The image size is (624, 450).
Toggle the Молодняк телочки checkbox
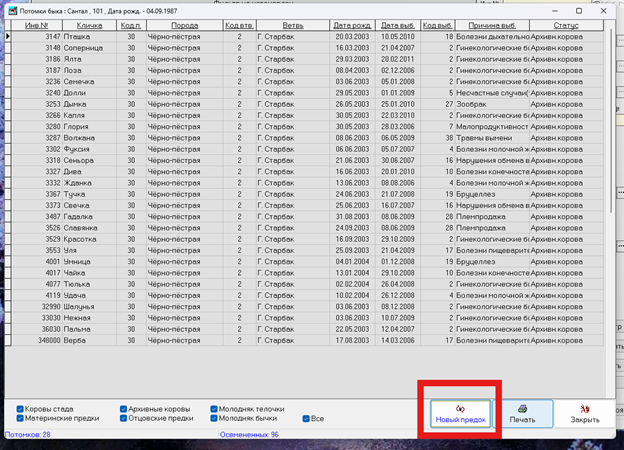click(214, 409)
